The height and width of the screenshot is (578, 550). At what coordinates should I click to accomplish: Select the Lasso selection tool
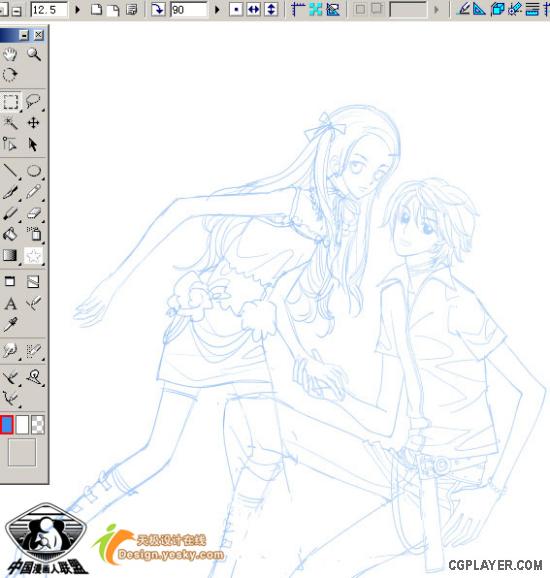tap(34, 101)
